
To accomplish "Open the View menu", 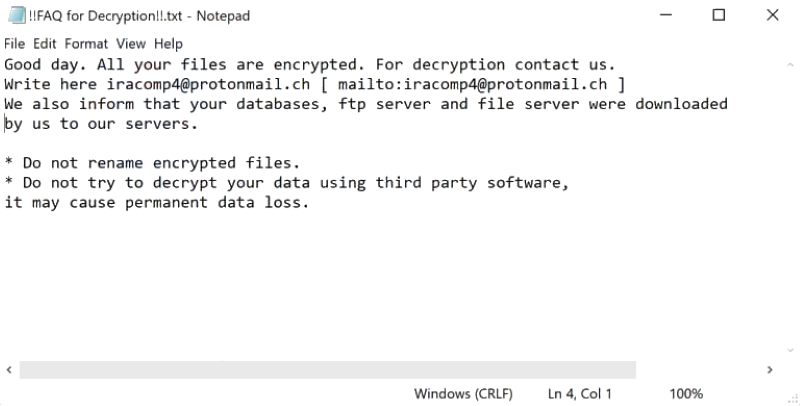I will 131,44.
